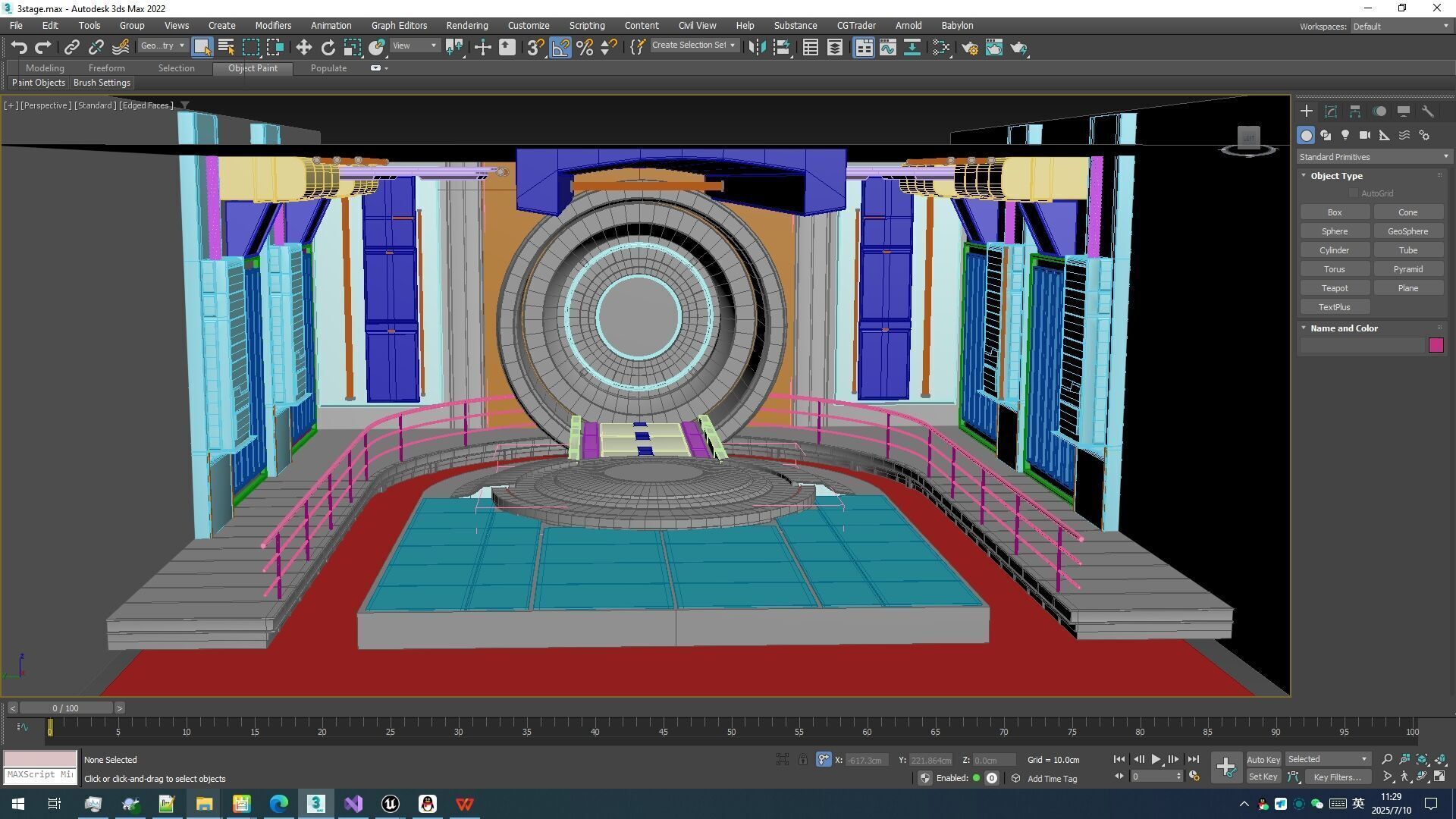Click the pink object color swatch
The width and height of the screenshot is (1456, 819).
tap(1436, 345)
